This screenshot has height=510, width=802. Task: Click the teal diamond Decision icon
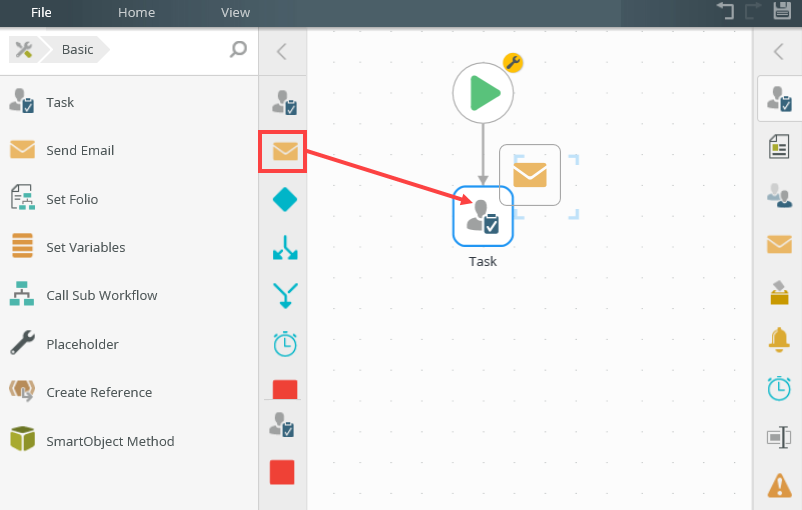click(285, 199)
